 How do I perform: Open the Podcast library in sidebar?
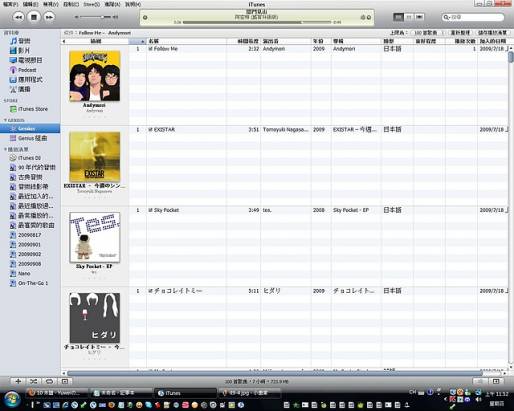click(23, 70)
